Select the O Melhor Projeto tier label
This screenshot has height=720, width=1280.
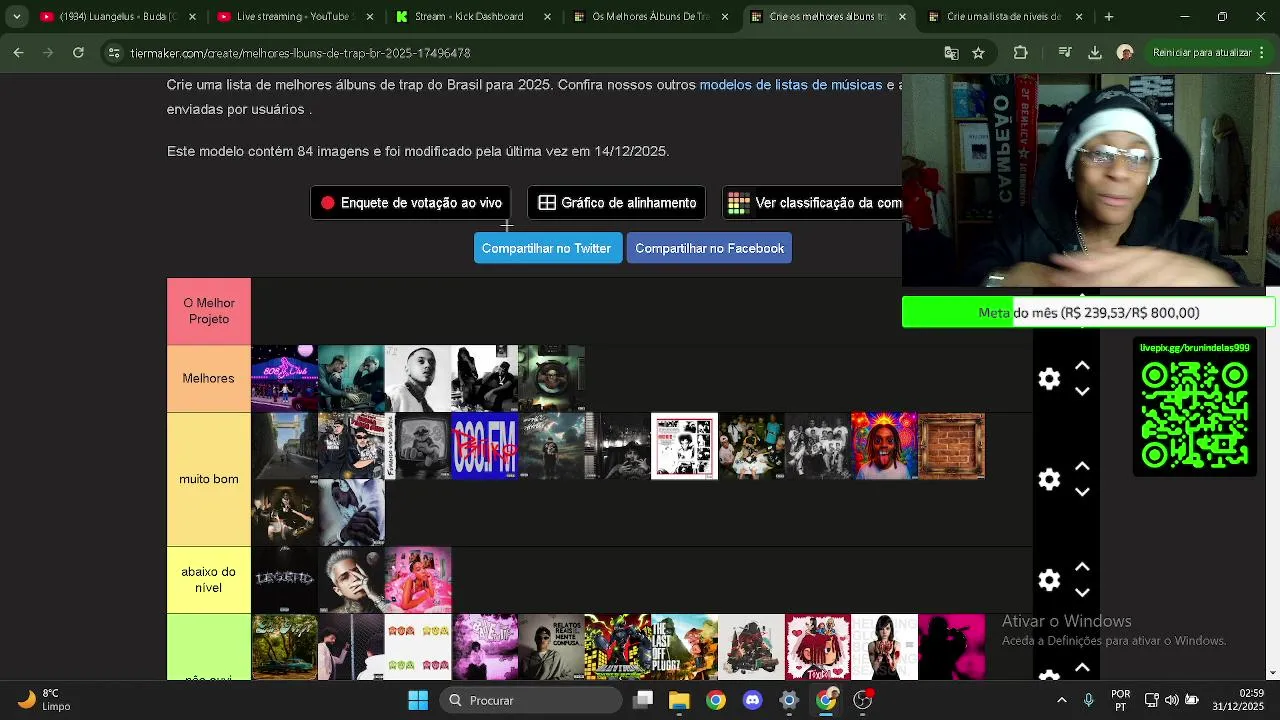[209, 311]
